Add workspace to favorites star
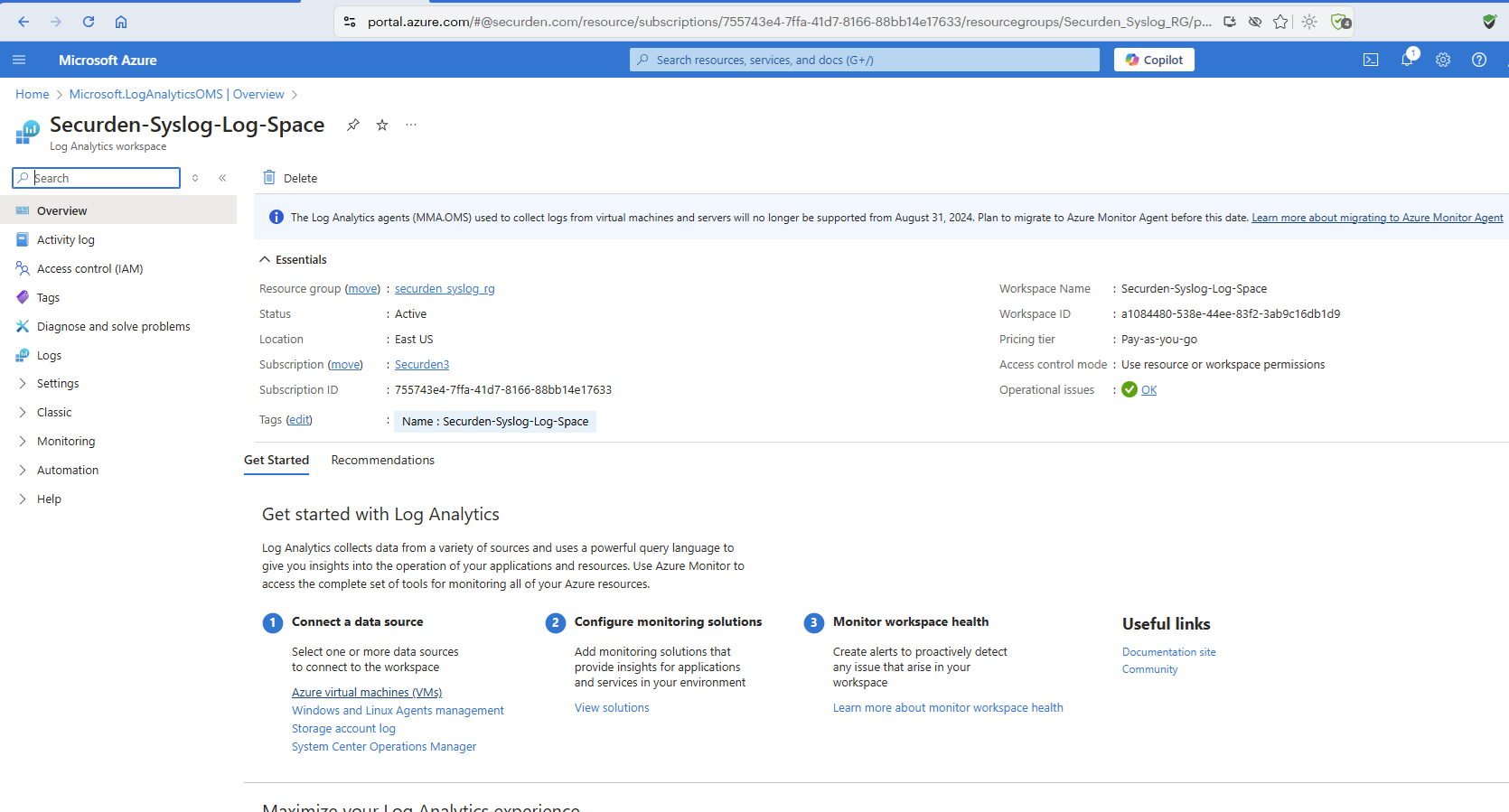The height and width of the screenshot is (812, 1509). pos(382,125)
